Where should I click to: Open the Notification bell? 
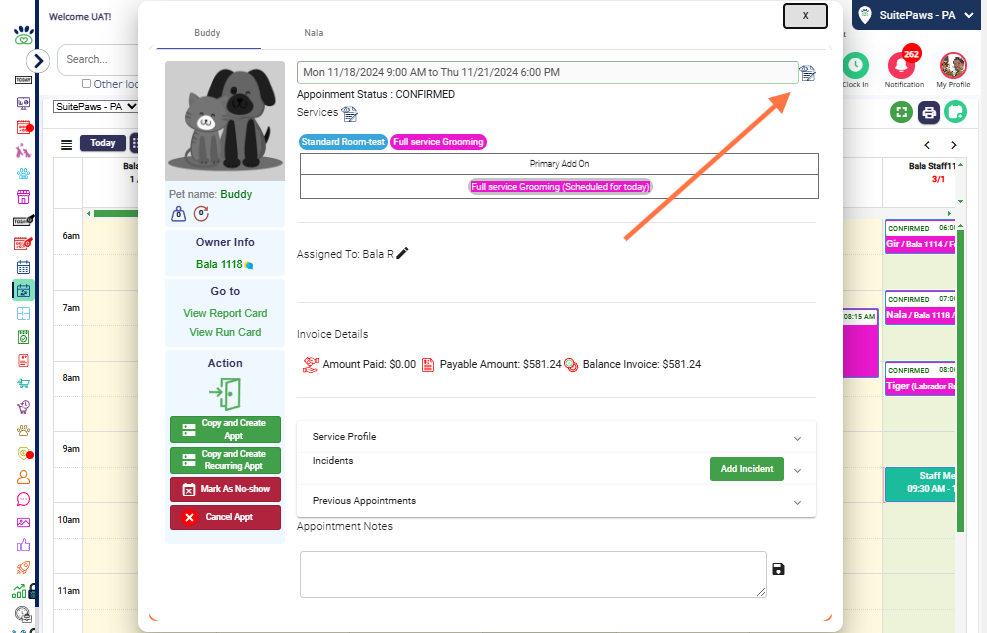[x=902, y=65]
